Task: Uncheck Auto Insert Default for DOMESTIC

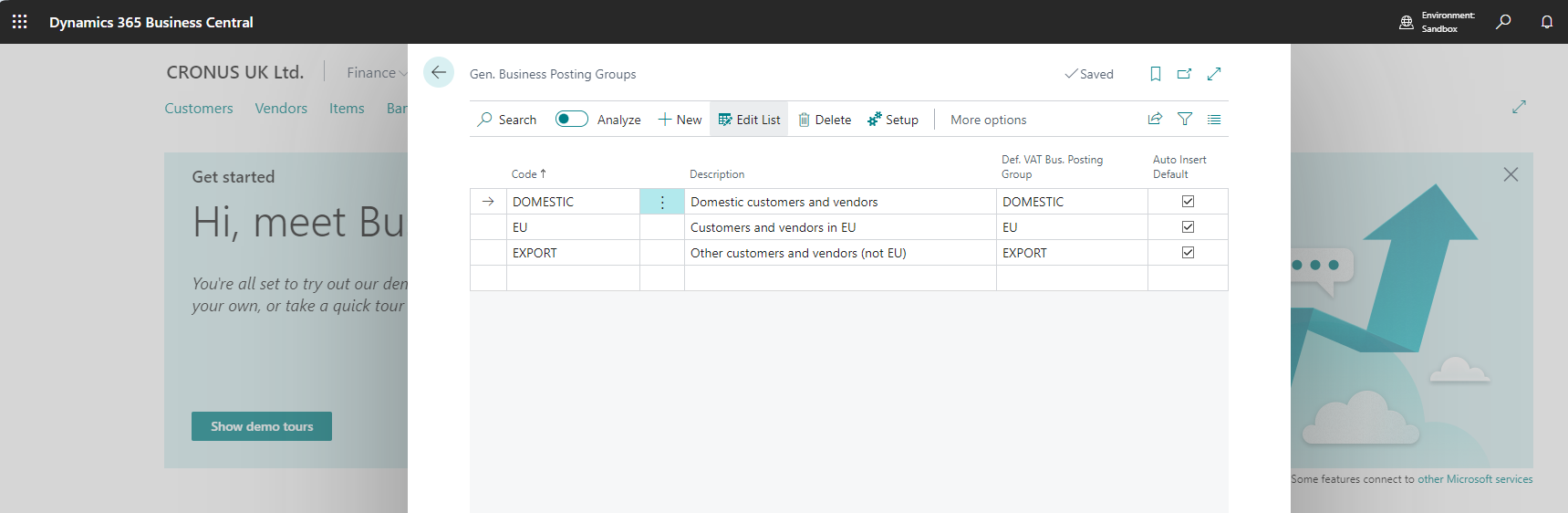Action: (x=1188, y=201)
